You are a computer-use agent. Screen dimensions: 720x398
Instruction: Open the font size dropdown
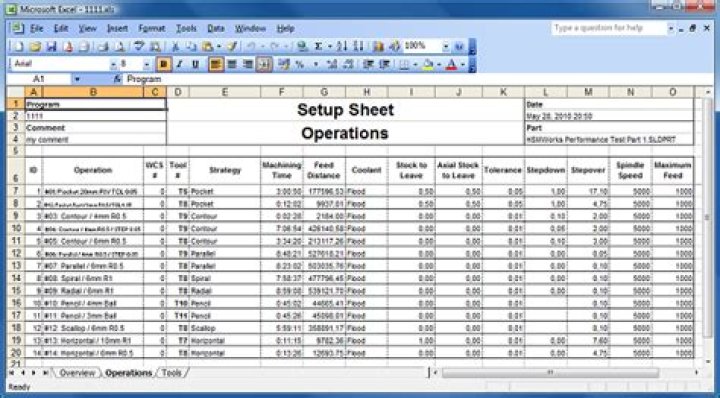coord(147,64)
